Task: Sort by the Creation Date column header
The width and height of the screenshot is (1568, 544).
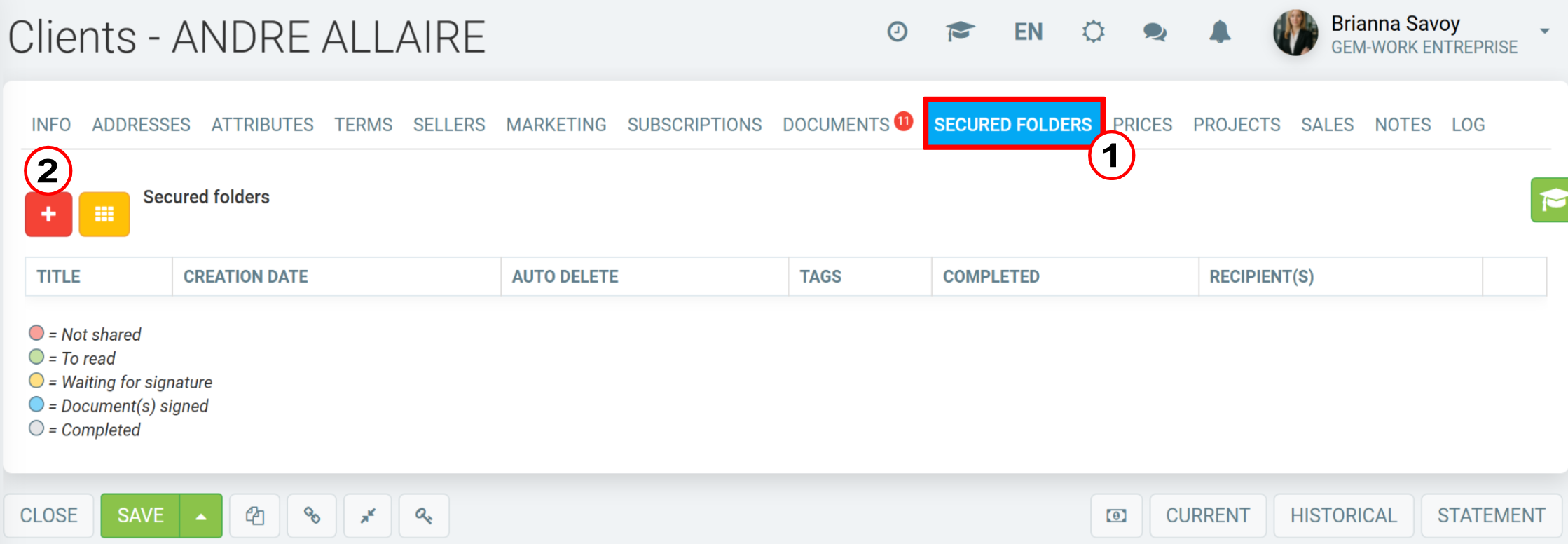Action: click(x=246, y=276)
